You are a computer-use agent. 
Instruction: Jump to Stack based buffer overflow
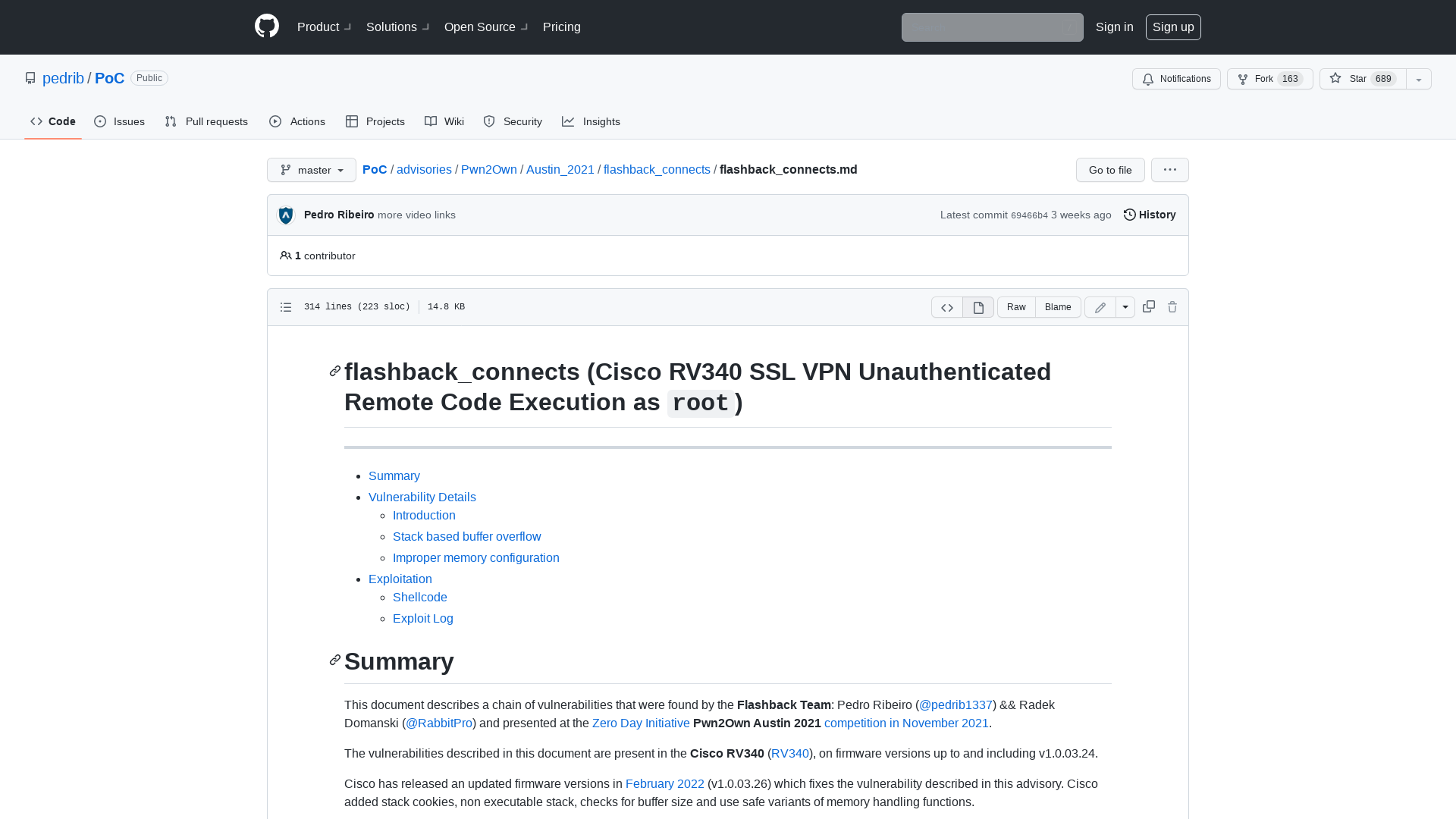pos(467,537)
